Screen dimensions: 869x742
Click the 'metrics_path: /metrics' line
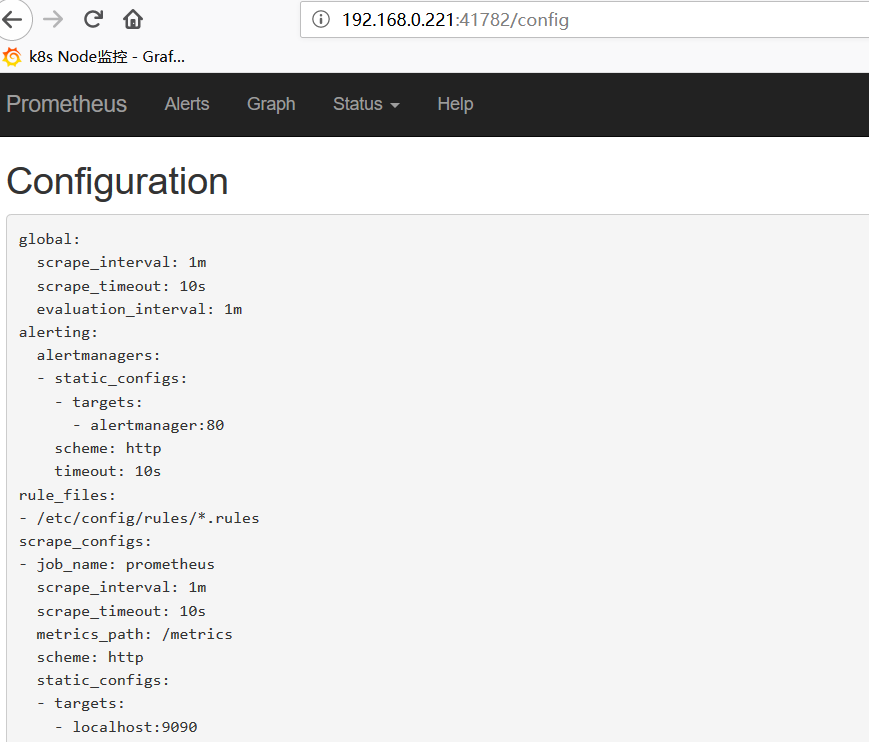tap(134, 634)
